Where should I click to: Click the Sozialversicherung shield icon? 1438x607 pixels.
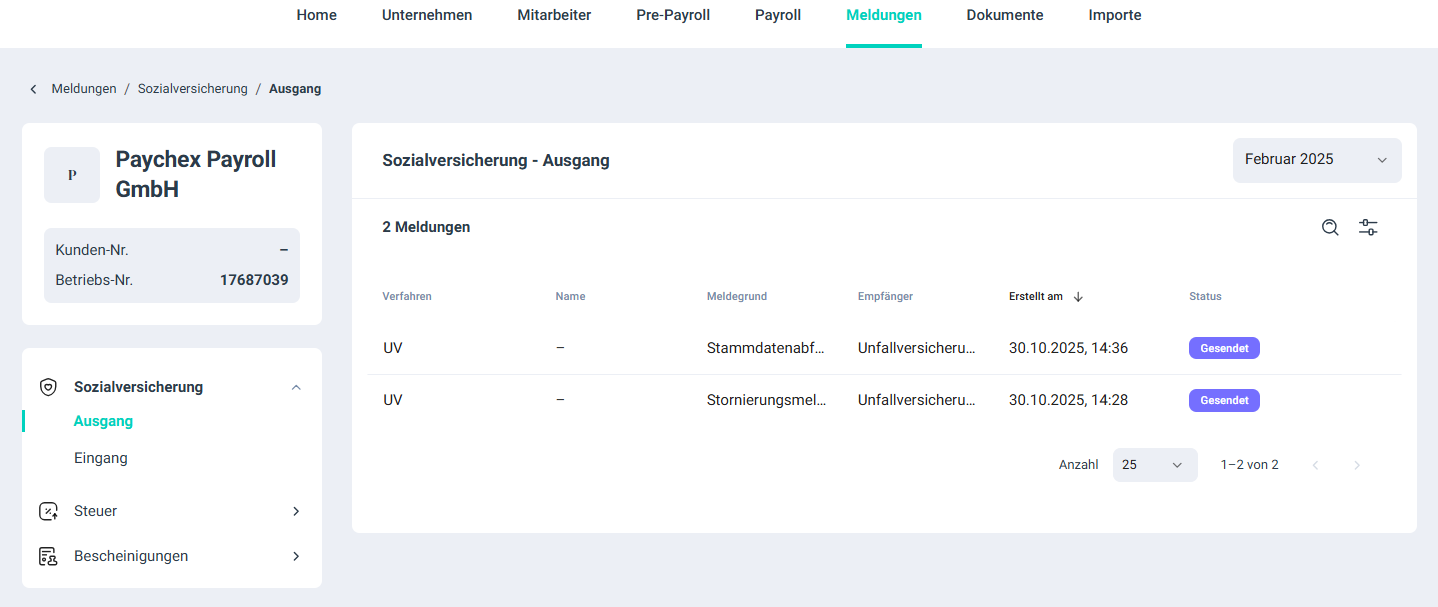point(48,387)
